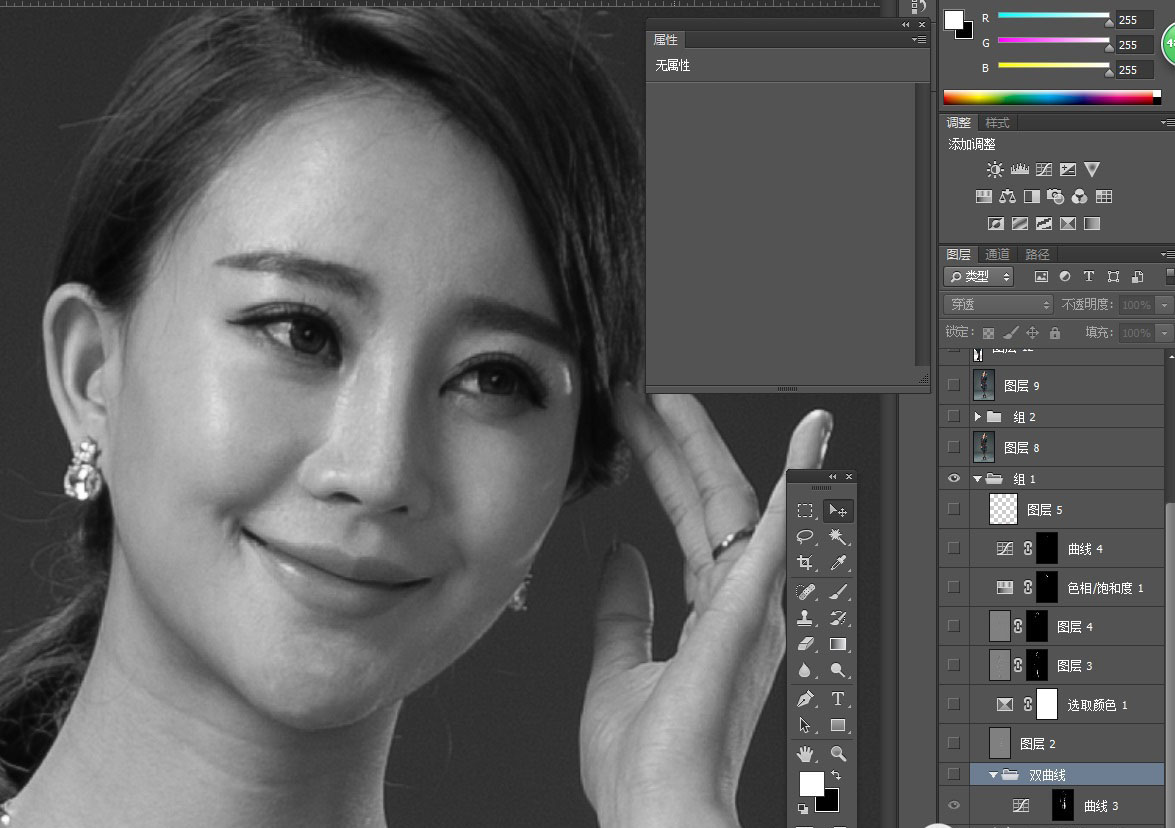The image size is (1175, 828).
Task: Add a Levels adjustment
Action: [x=1019, y=170]
